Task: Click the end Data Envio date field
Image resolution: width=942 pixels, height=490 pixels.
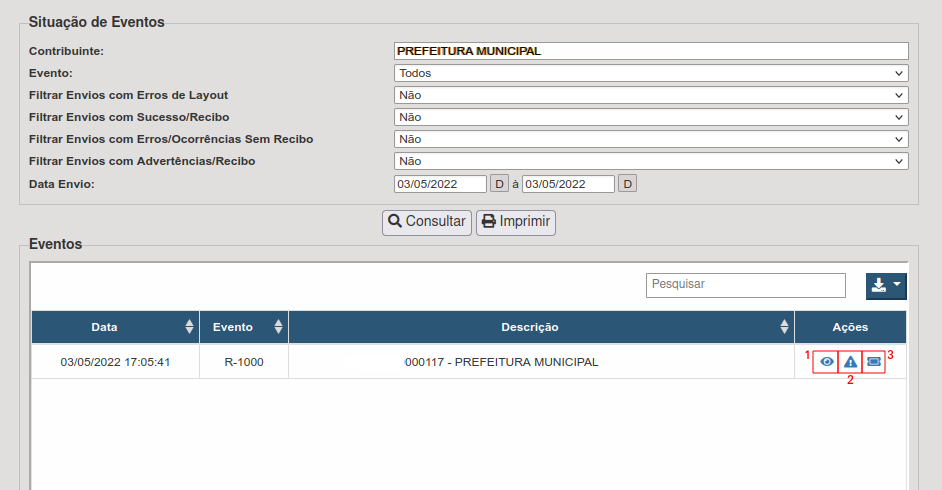Action: [568, 184]
